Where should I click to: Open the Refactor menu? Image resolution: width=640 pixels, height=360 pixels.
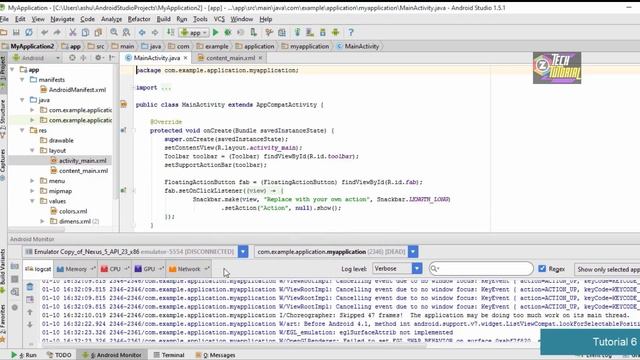click(x=139, y=19)
